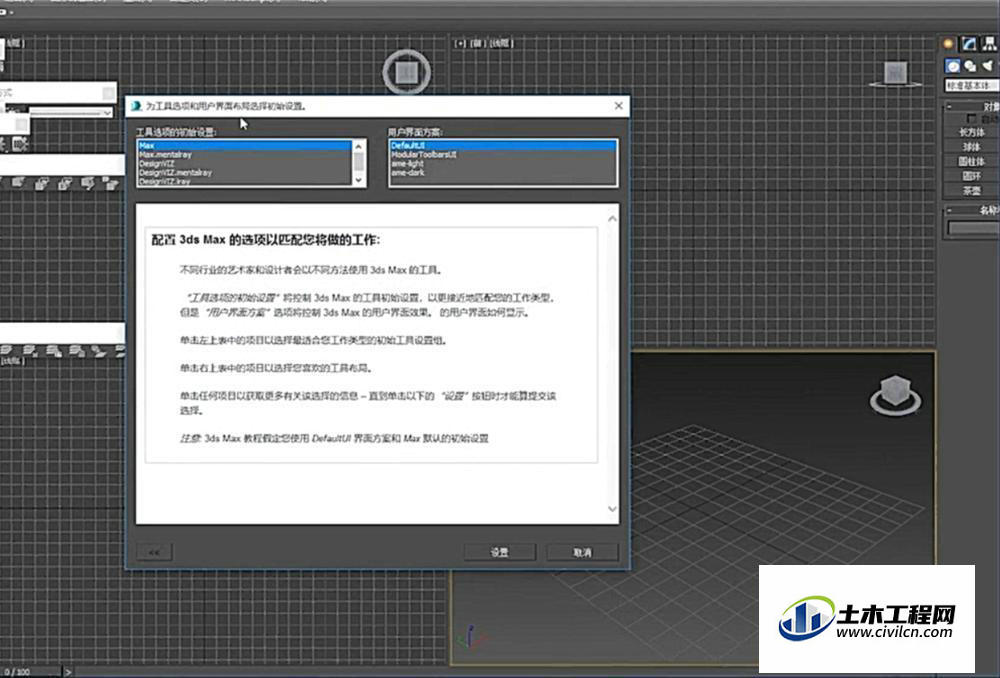Viewport: 1000px width, 678px height.
Task: Select the Create tab sun icon
Action: tap(948, 43)
